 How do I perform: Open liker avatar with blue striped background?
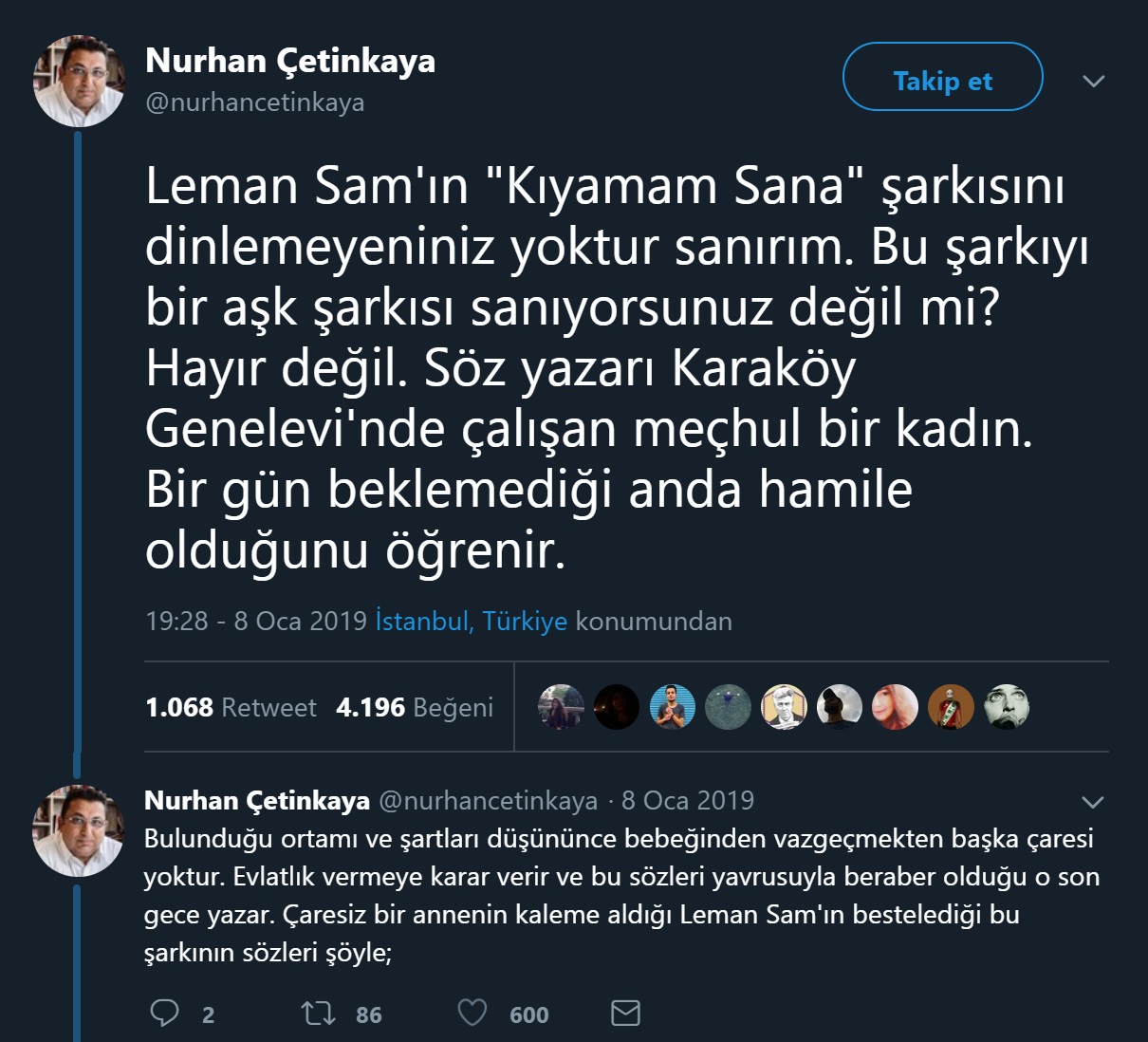point(673,707)
